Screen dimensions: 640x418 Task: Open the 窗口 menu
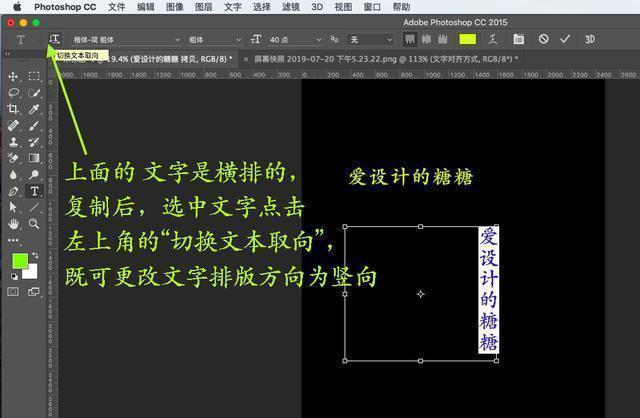[x=372, y=7]
